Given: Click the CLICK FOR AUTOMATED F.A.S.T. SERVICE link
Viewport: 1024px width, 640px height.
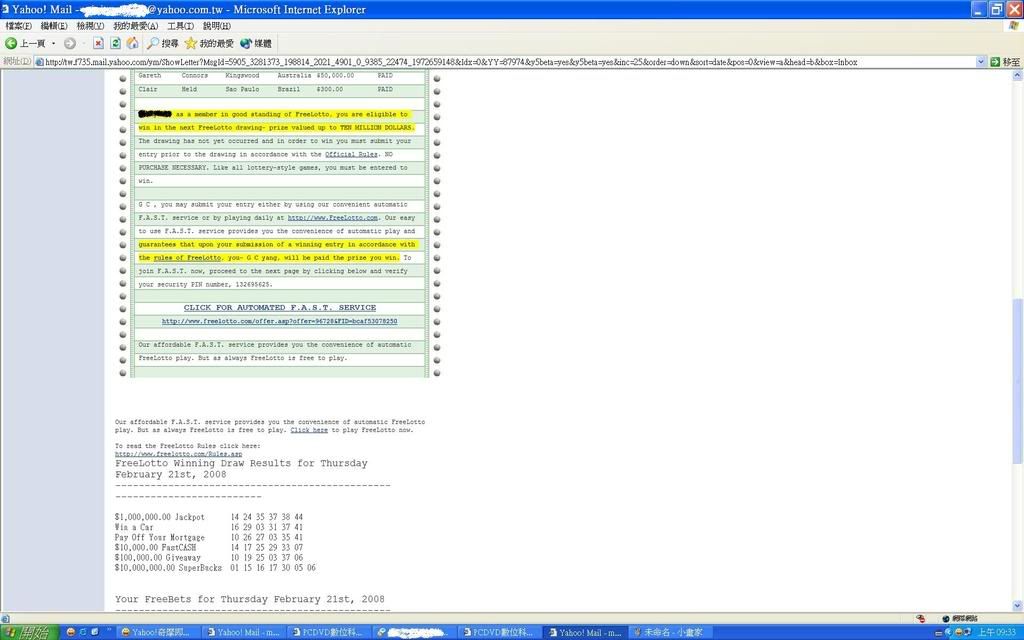Looking at the screenshot, I should point(280,308).
